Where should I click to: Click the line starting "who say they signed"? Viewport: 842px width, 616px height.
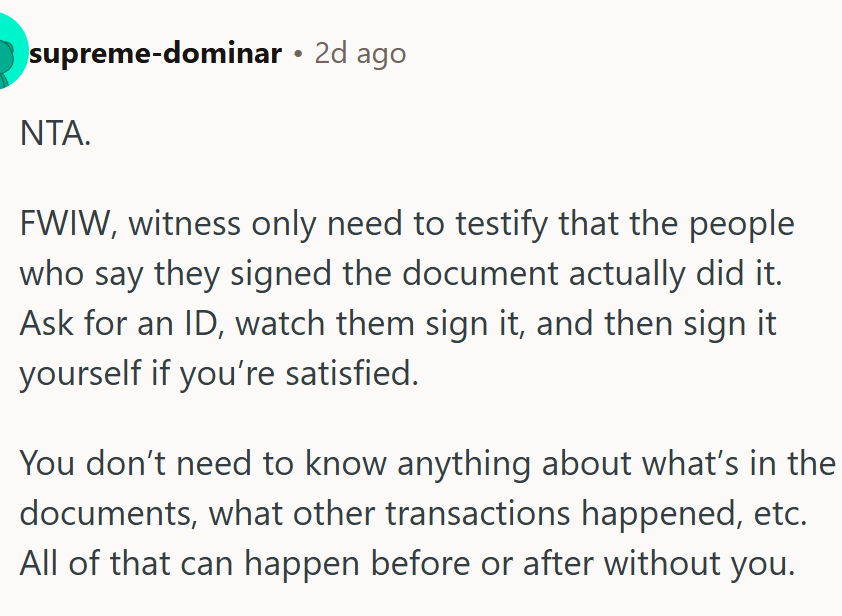pos(400,273)
